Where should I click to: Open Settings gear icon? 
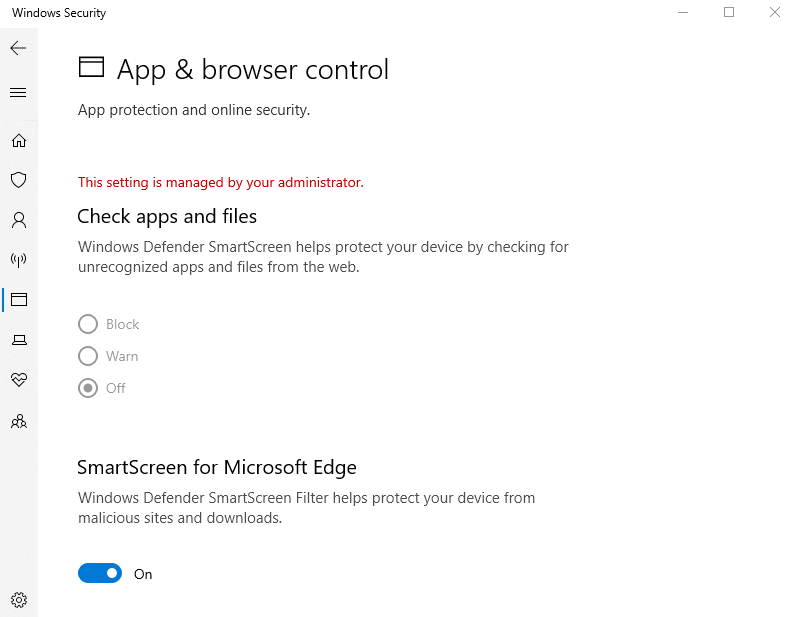[19, 600]
